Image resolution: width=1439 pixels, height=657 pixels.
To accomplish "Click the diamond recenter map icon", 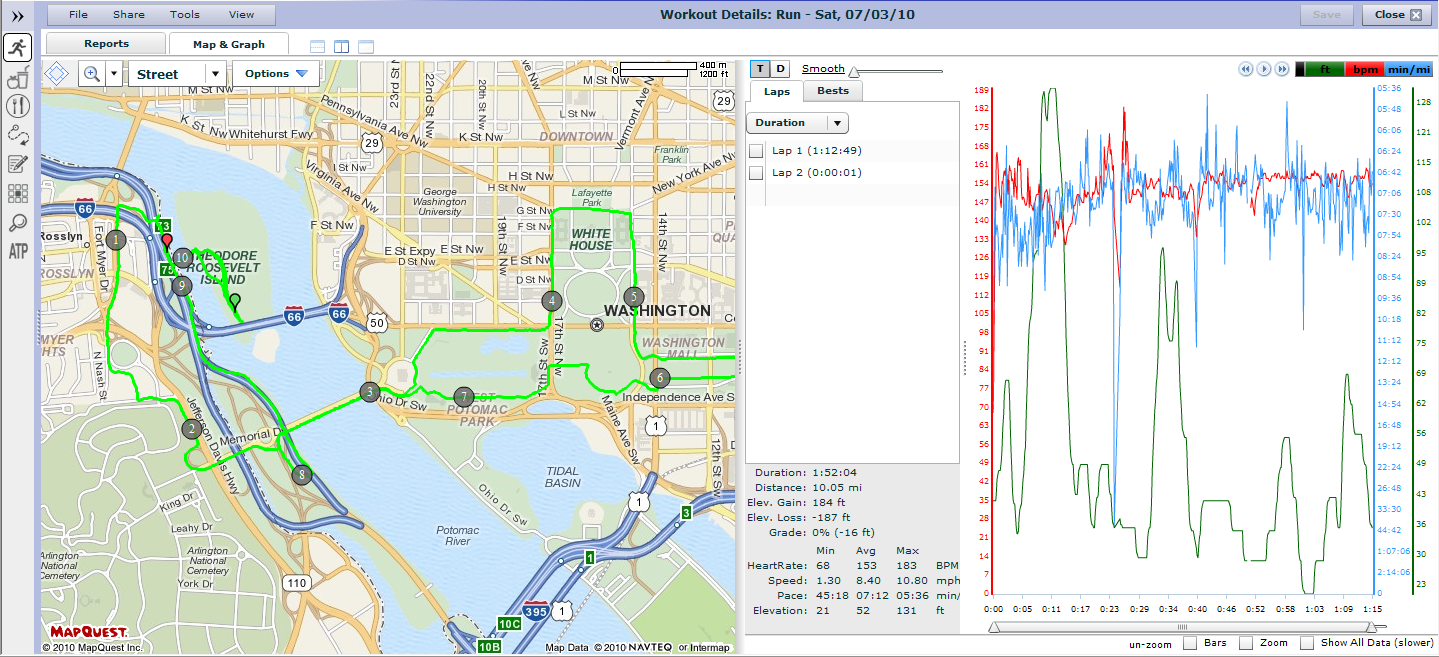I will pyautogui.click(x=57, y=73).
